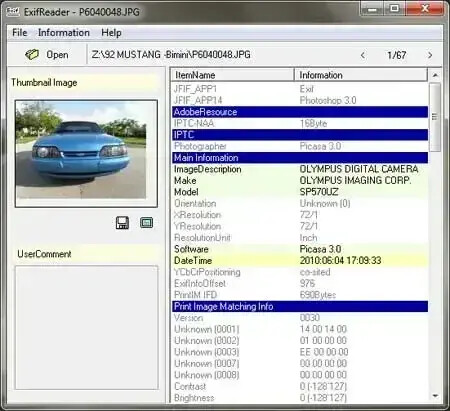The width and height of the screenshot is (450, 411).
Task: Select the IPTC section header row
Action: (300, 135)
